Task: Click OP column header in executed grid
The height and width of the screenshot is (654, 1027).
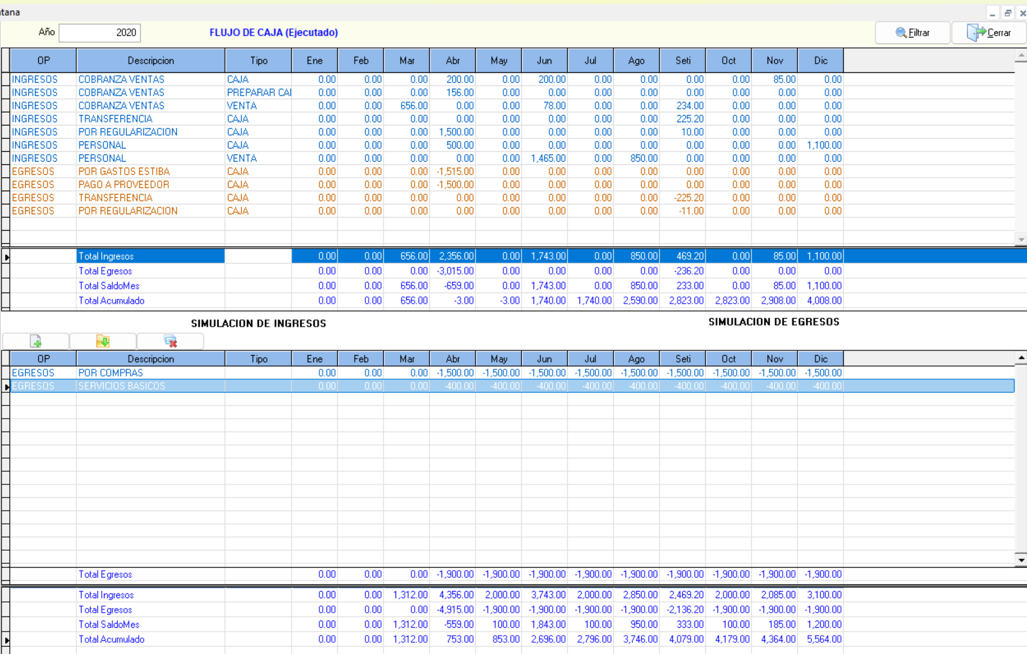Action: 43,60
